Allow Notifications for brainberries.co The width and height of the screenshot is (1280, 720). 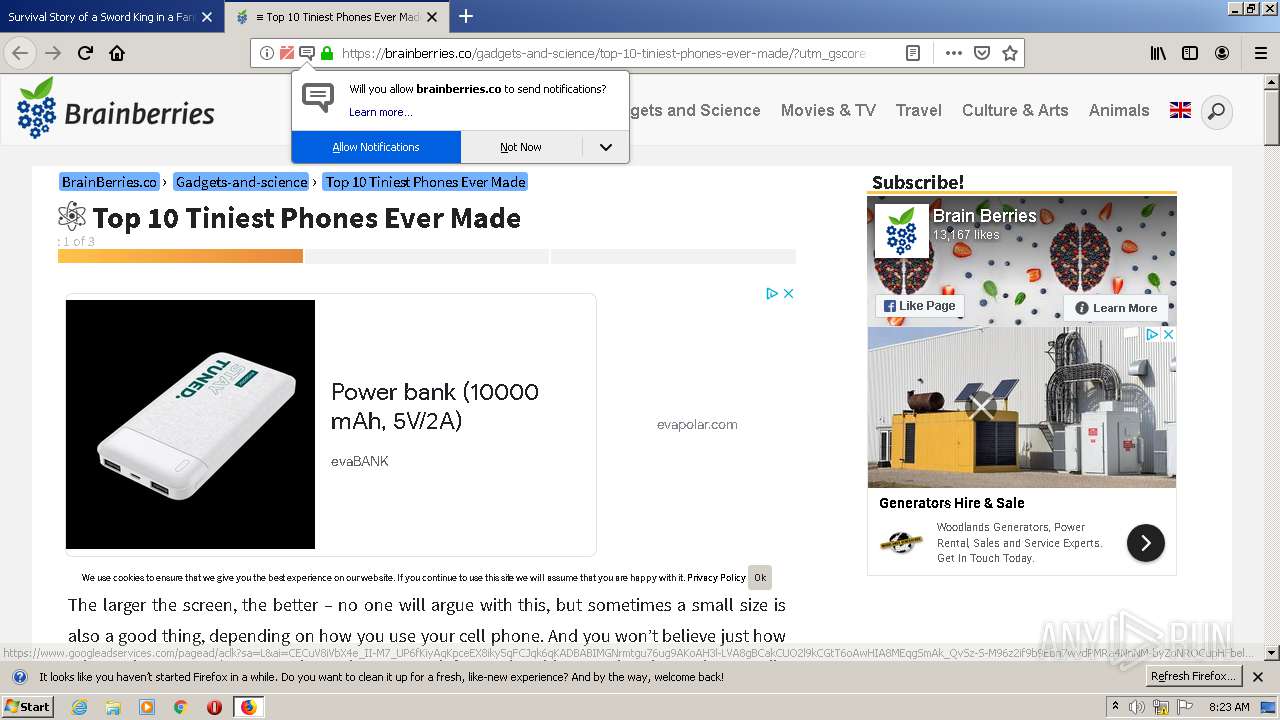(376, 147)
